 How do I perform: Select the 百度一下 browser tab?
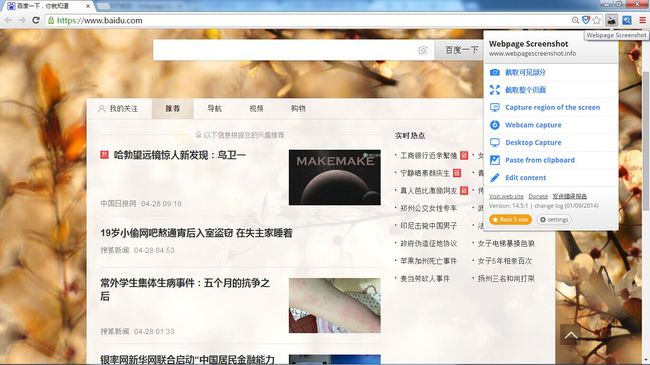[x=48, y=6]
